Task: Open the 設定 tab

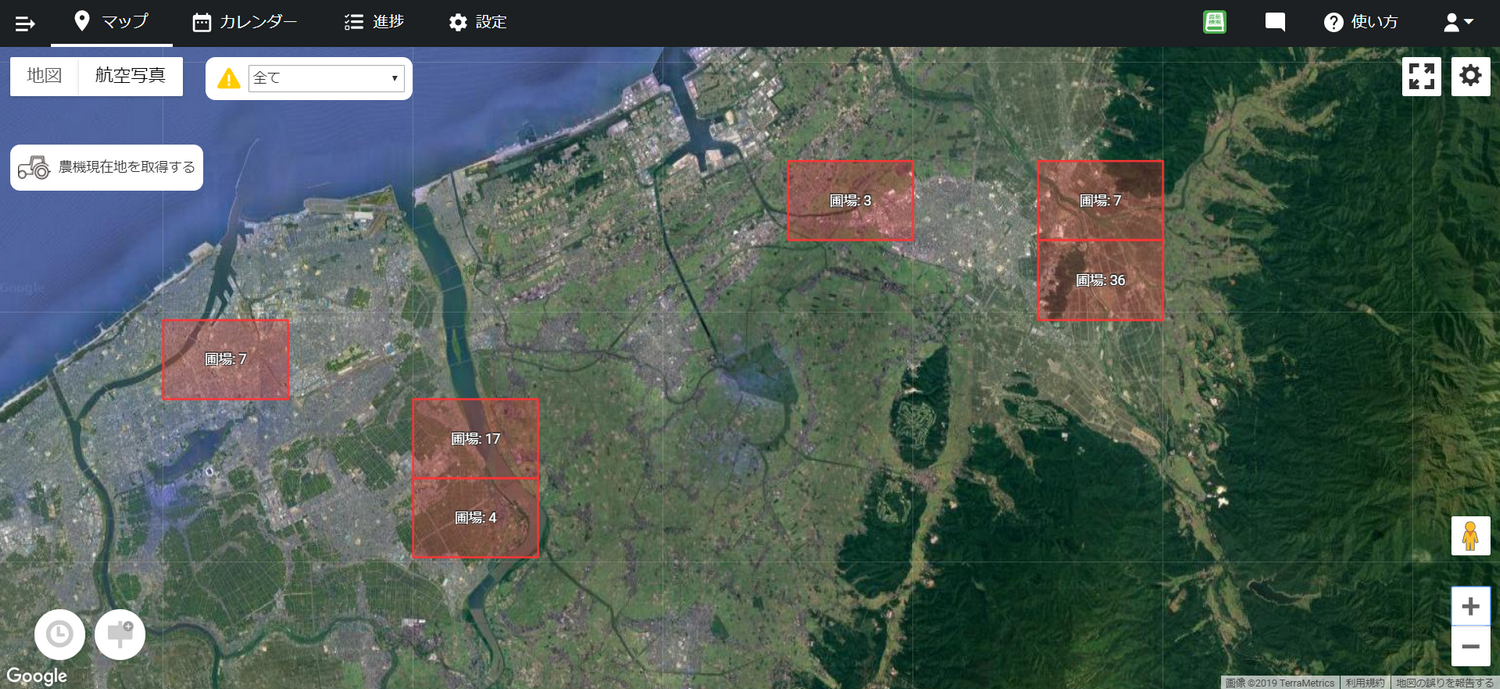Action: pyautogui.click(x=478, y=22)
